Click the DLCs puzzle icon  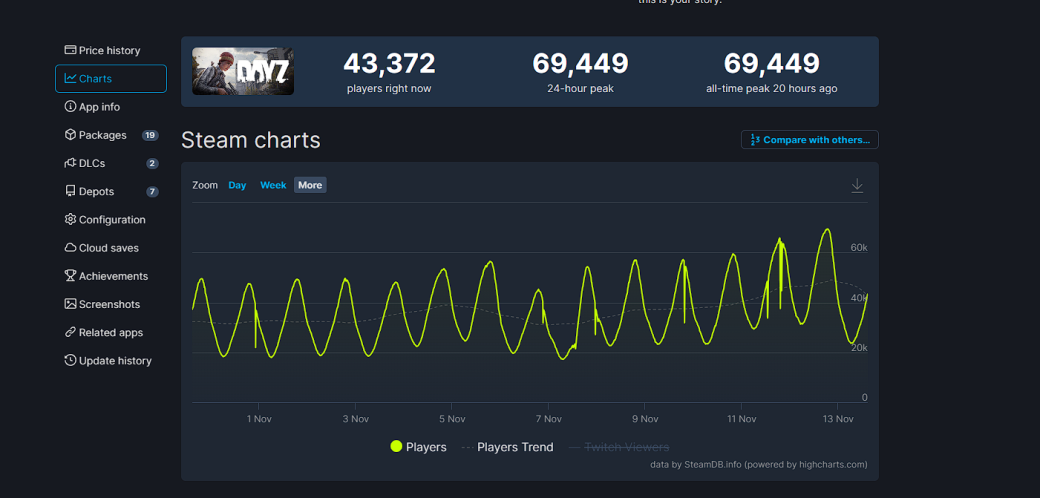pyautogui.click(x=70, y=163)
